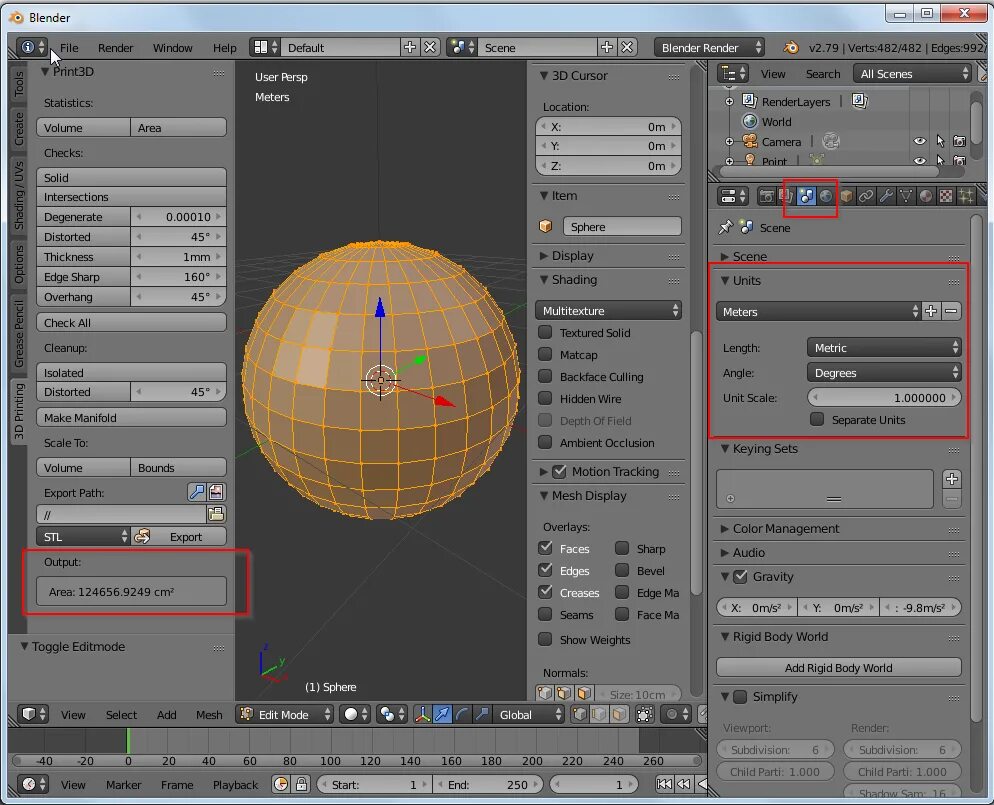994x805 pixels.
Task: Switch to face select mode
Action: coord(619,715)
